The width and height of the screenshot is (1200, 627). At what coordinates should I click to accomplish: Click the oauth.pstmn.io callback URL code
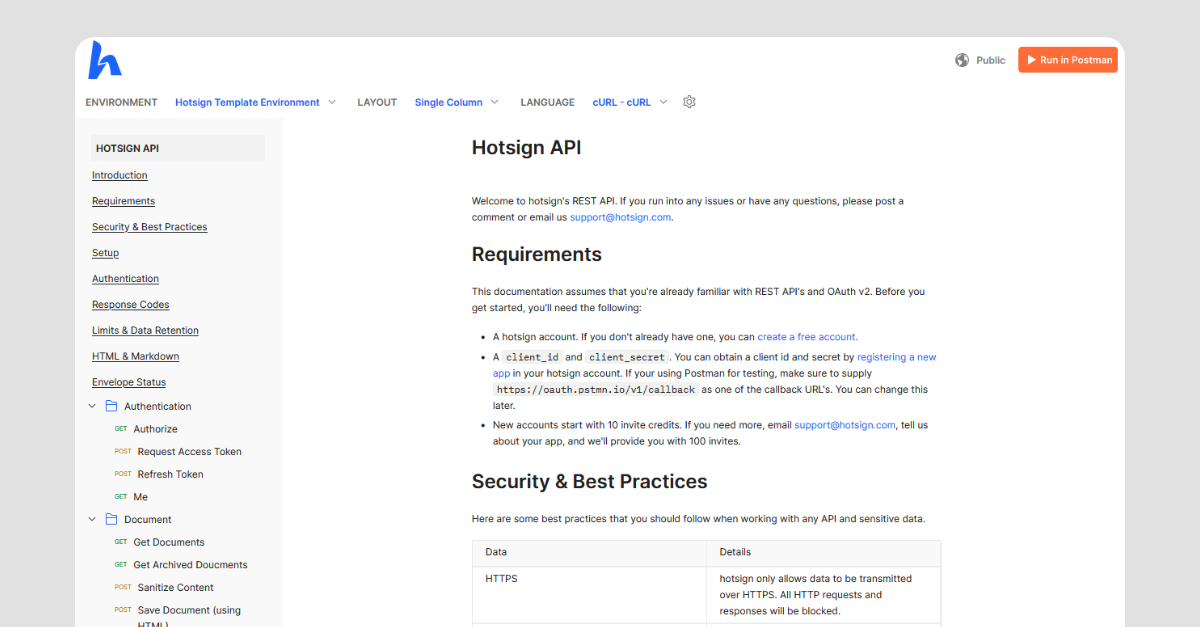[x=596, y=390]
